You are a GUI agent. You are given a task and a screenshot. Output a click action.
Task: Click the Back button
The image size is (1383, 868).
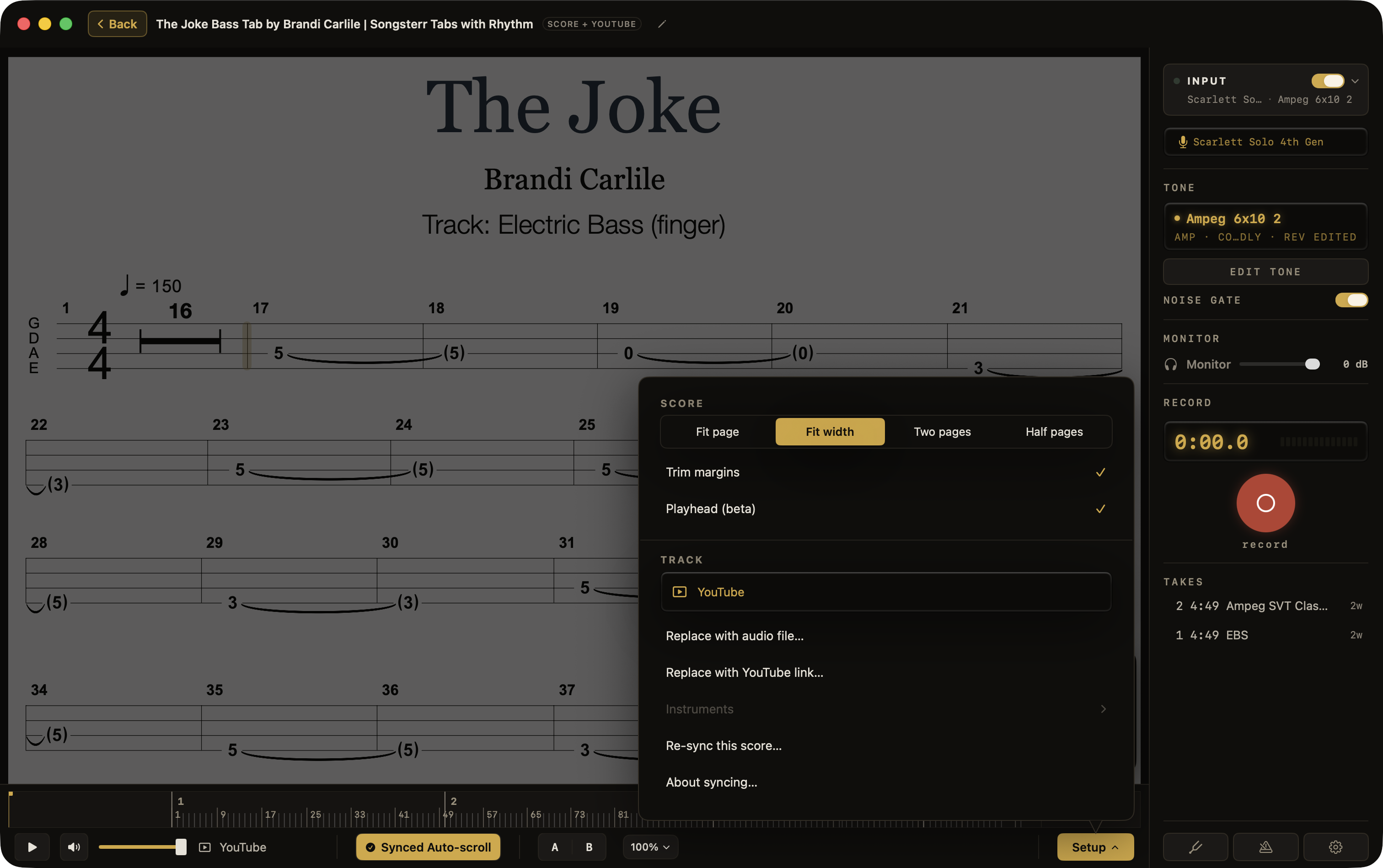[x=117, y=24]
